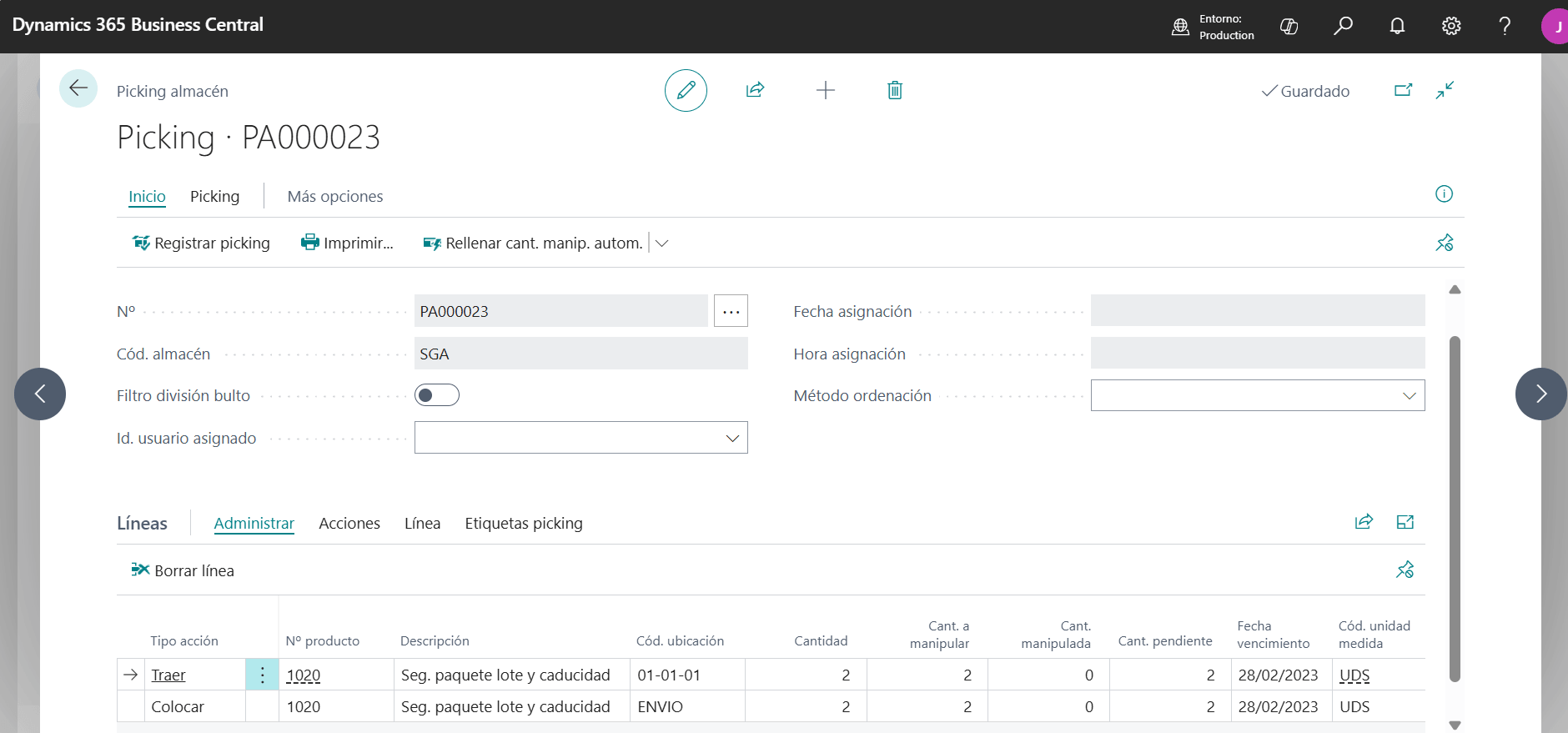Toggle Filtro división bulto switch

pyautogui.click(x=437, y=395)
